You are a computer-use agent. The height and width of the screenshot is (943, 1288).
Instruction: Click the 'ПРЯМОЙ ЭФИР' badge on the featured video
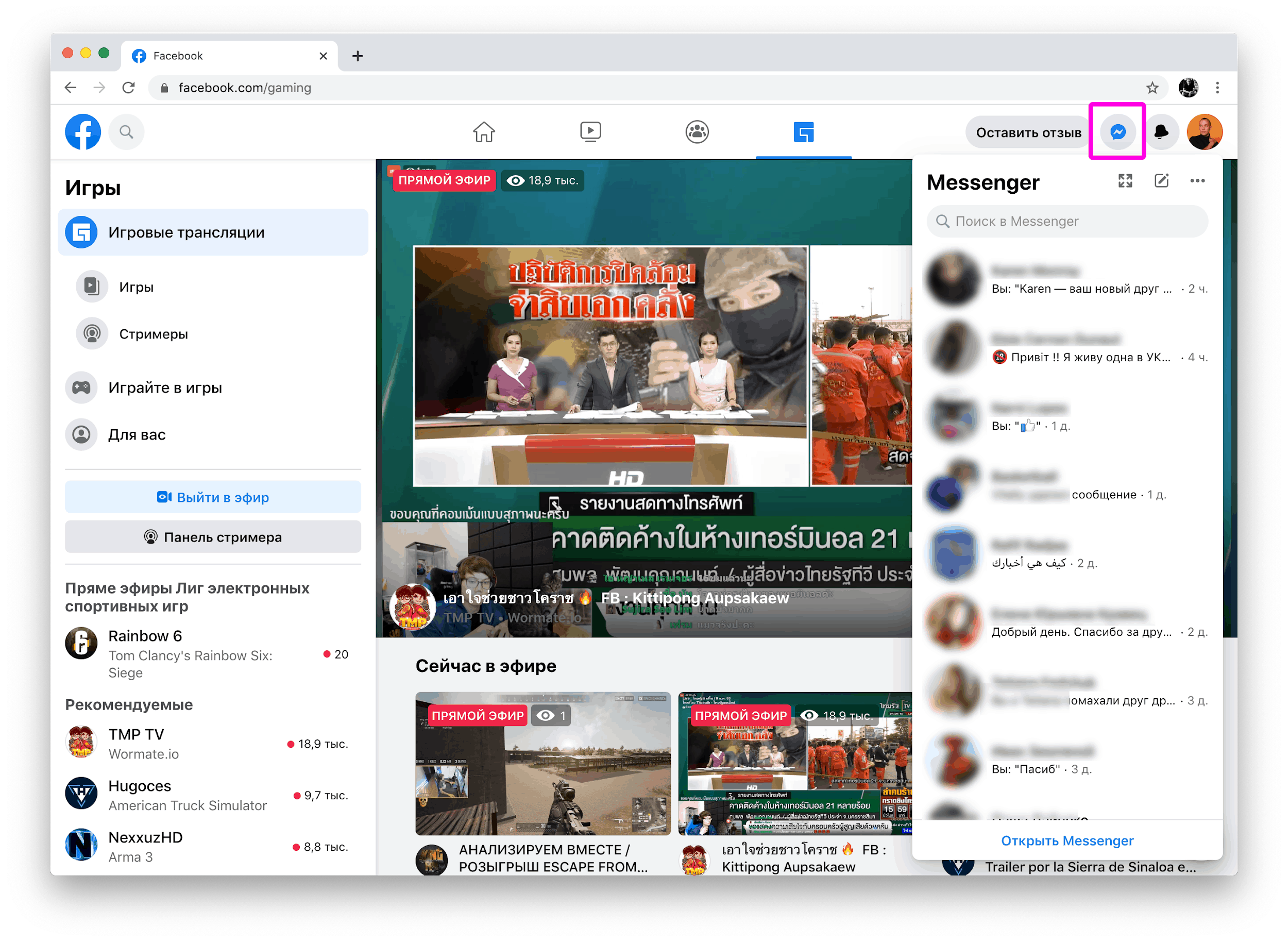(x=444, y=180)
